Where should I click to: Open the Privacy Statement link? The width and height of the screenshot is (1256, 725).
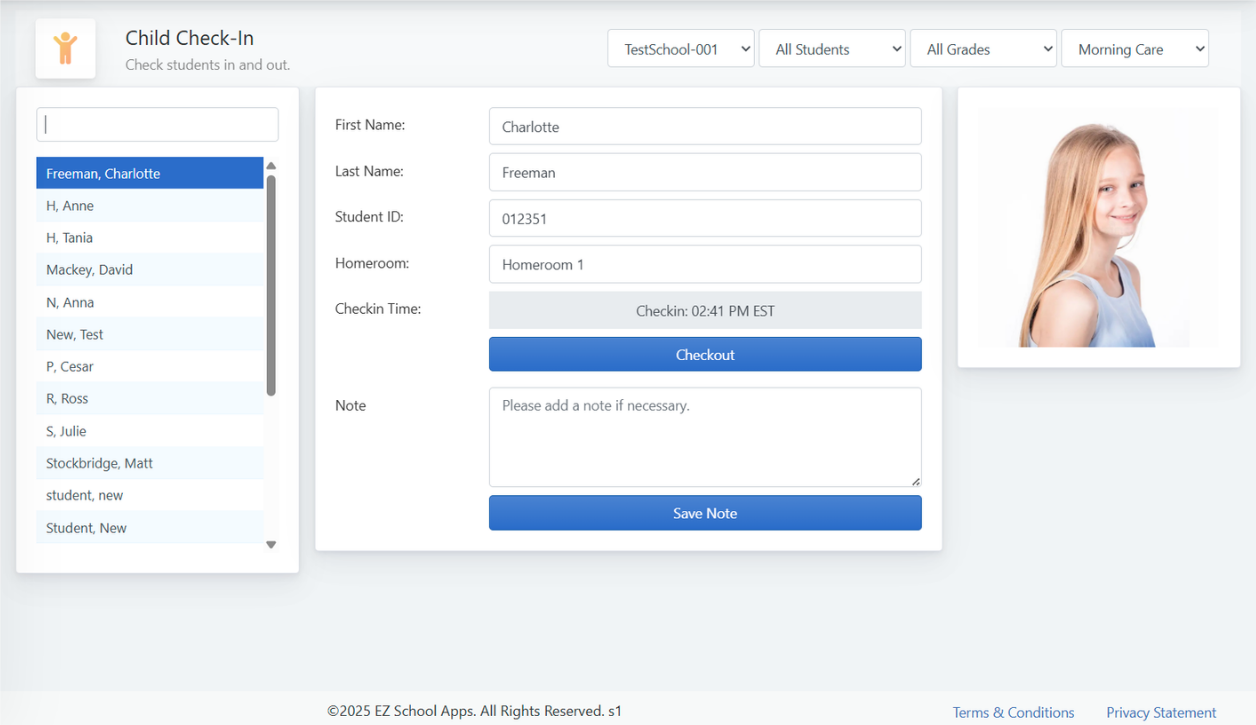(x=1161, y=712)
